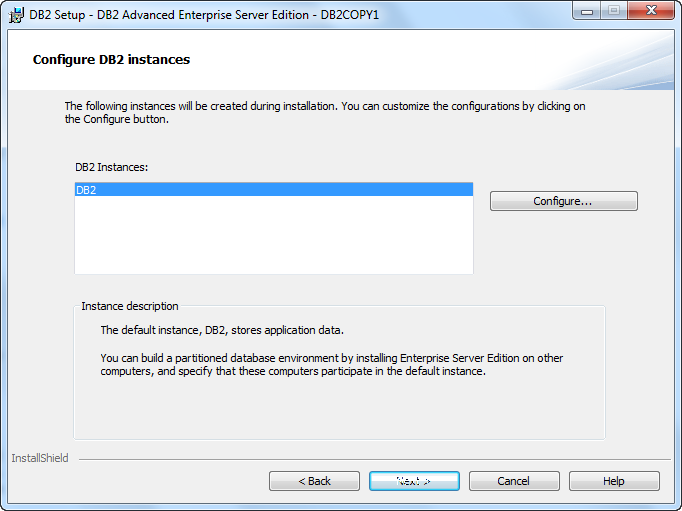Viewport: 682px width, 511px height.
Task: Click the 'DB2 Instances:' label
Action: coord(111,167)
